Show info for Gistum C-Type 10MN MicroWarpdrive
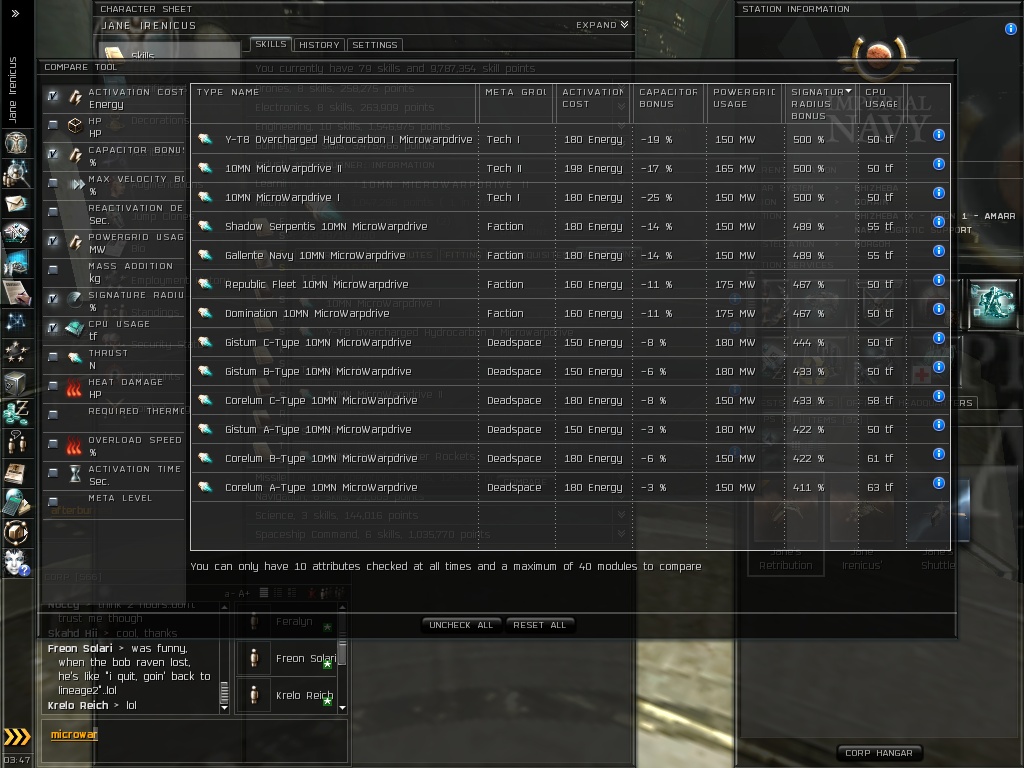Viewport: 1024px width, 768px height. 938,338
